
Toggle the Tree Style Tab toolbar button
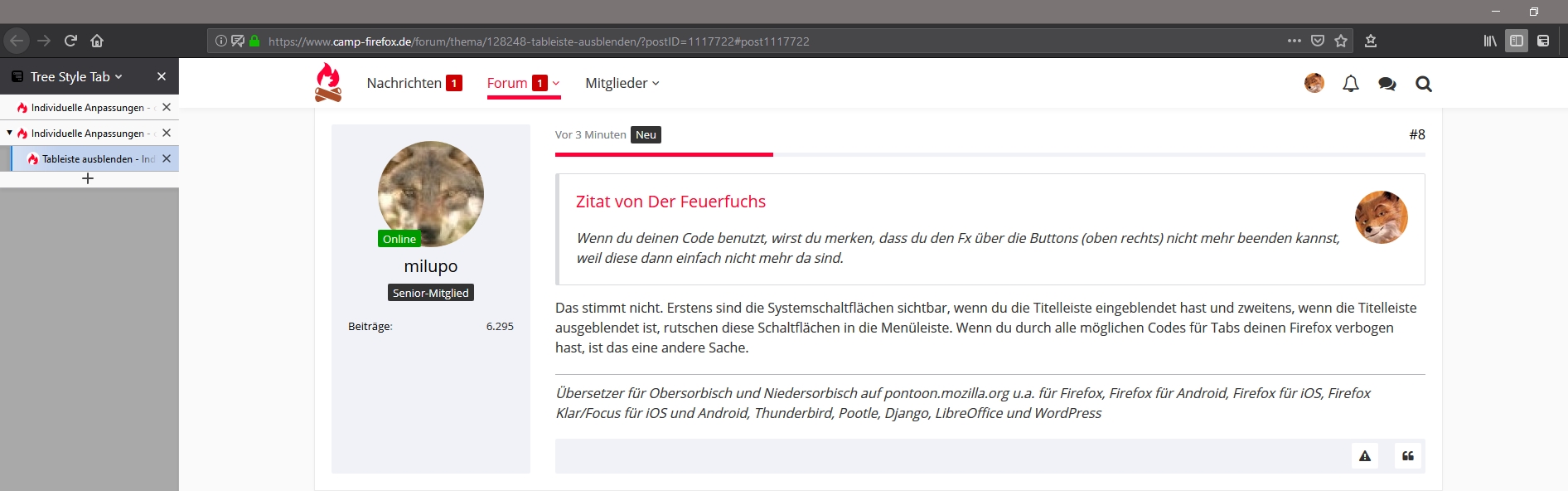[1543, 41]
